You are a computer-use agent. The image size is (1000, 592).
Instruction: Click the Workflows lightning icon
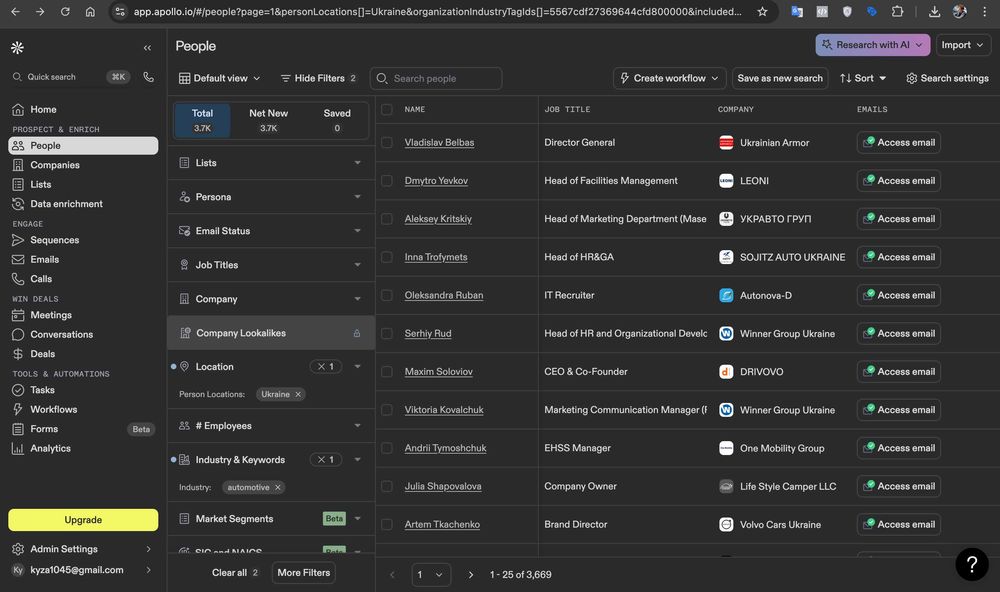(18, 409)
